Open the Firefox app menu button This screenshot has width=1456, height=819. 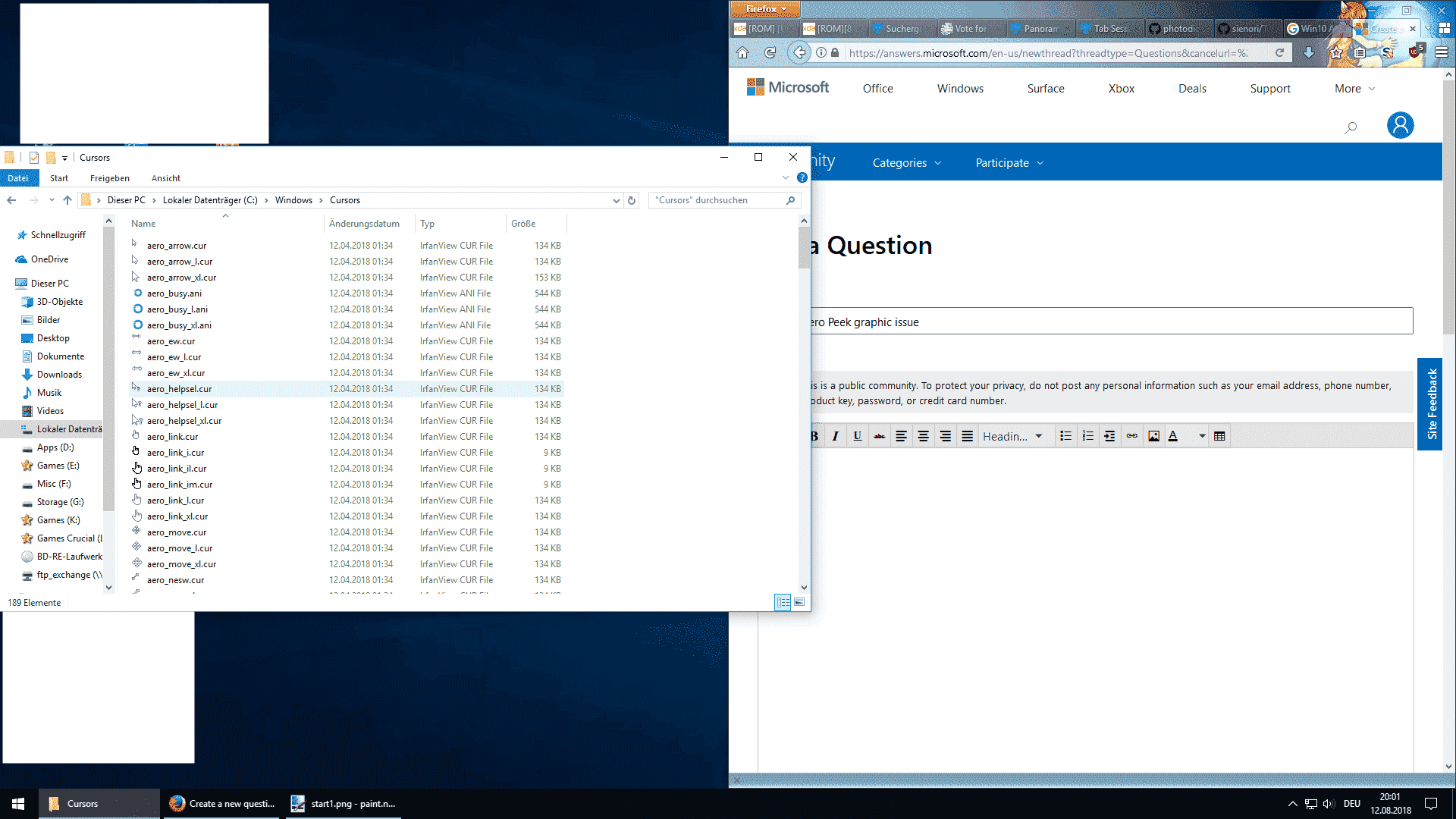765,9
